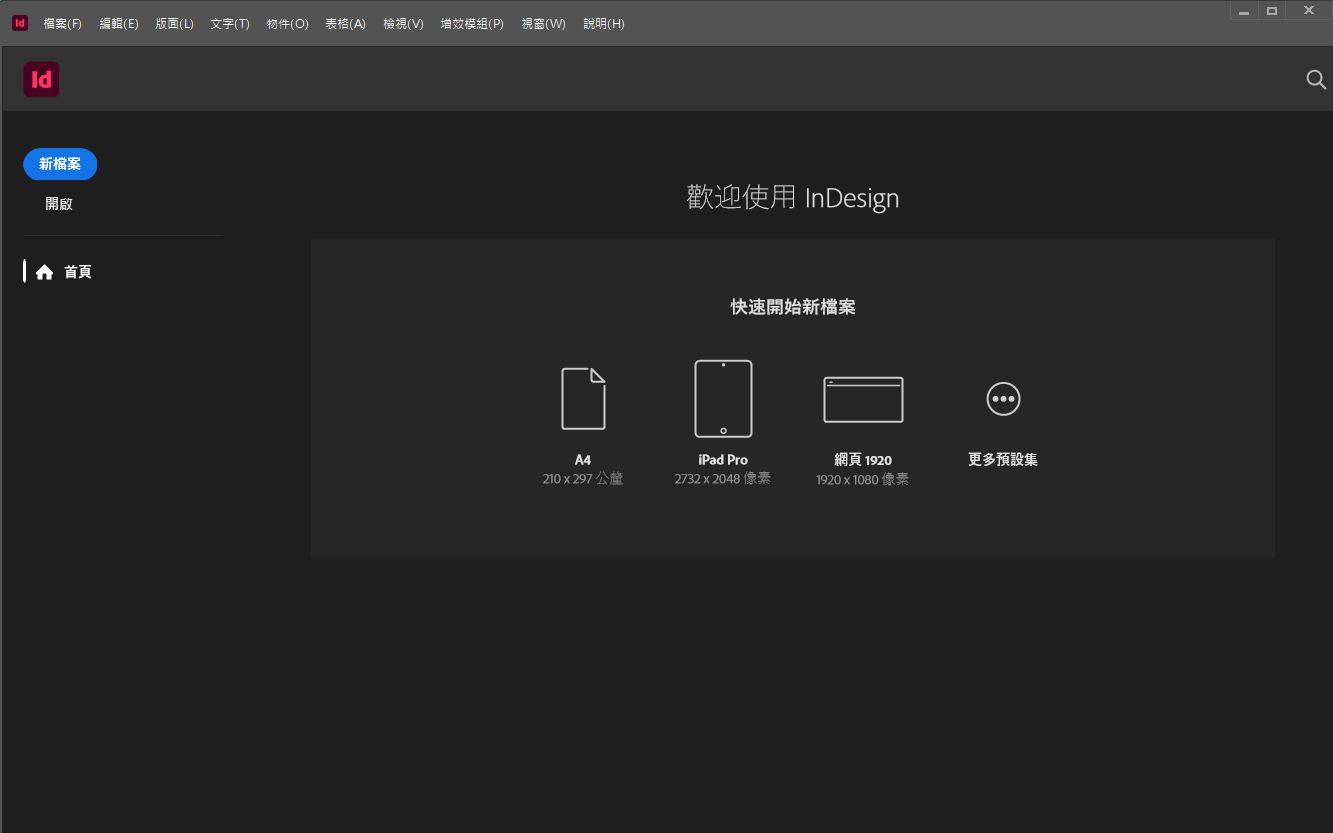The height and width of the screenshot is (833, 1333).
Task: Click the A4 document preset icon
Action: 583,398
